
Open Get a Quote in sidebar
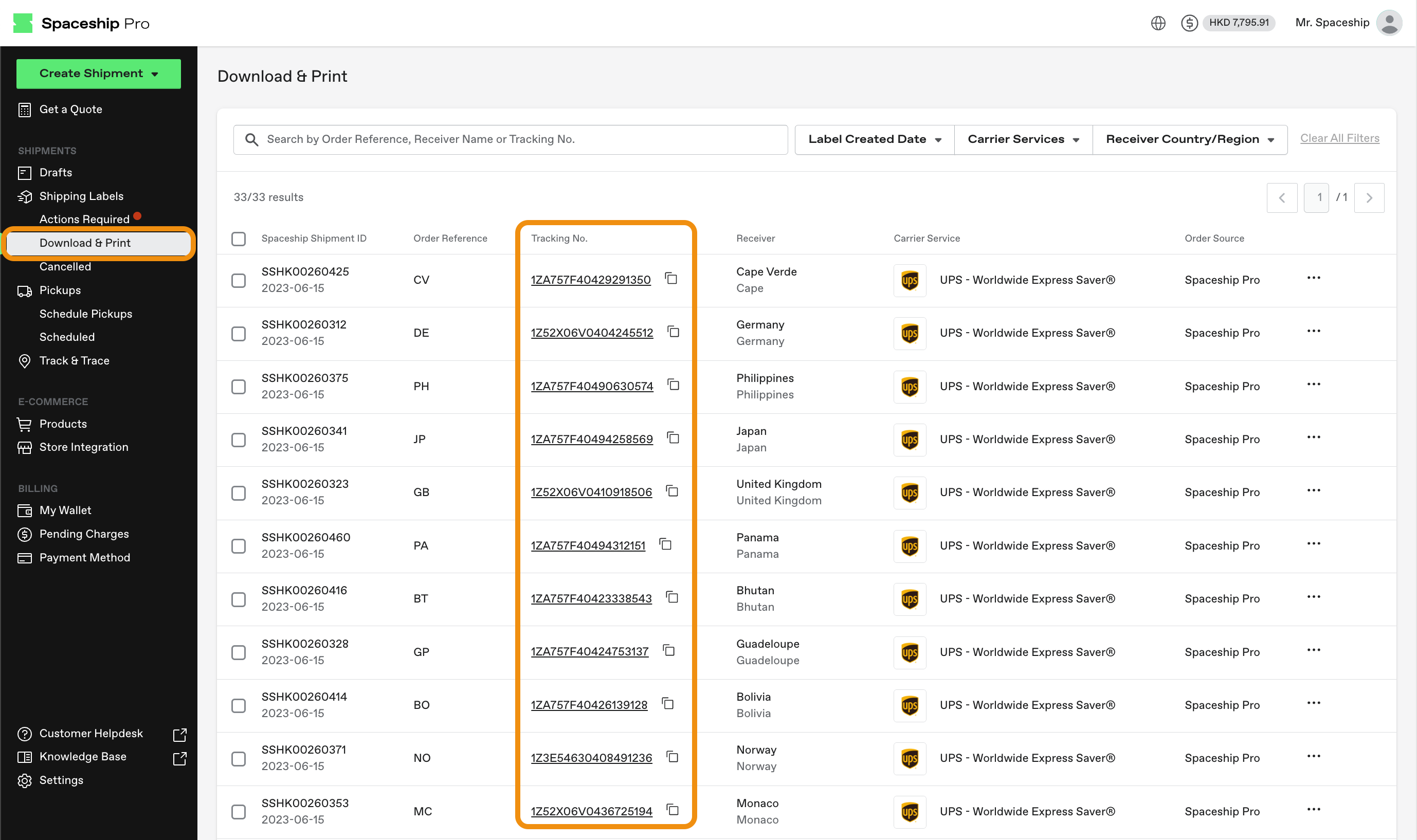tap(71, 109)
